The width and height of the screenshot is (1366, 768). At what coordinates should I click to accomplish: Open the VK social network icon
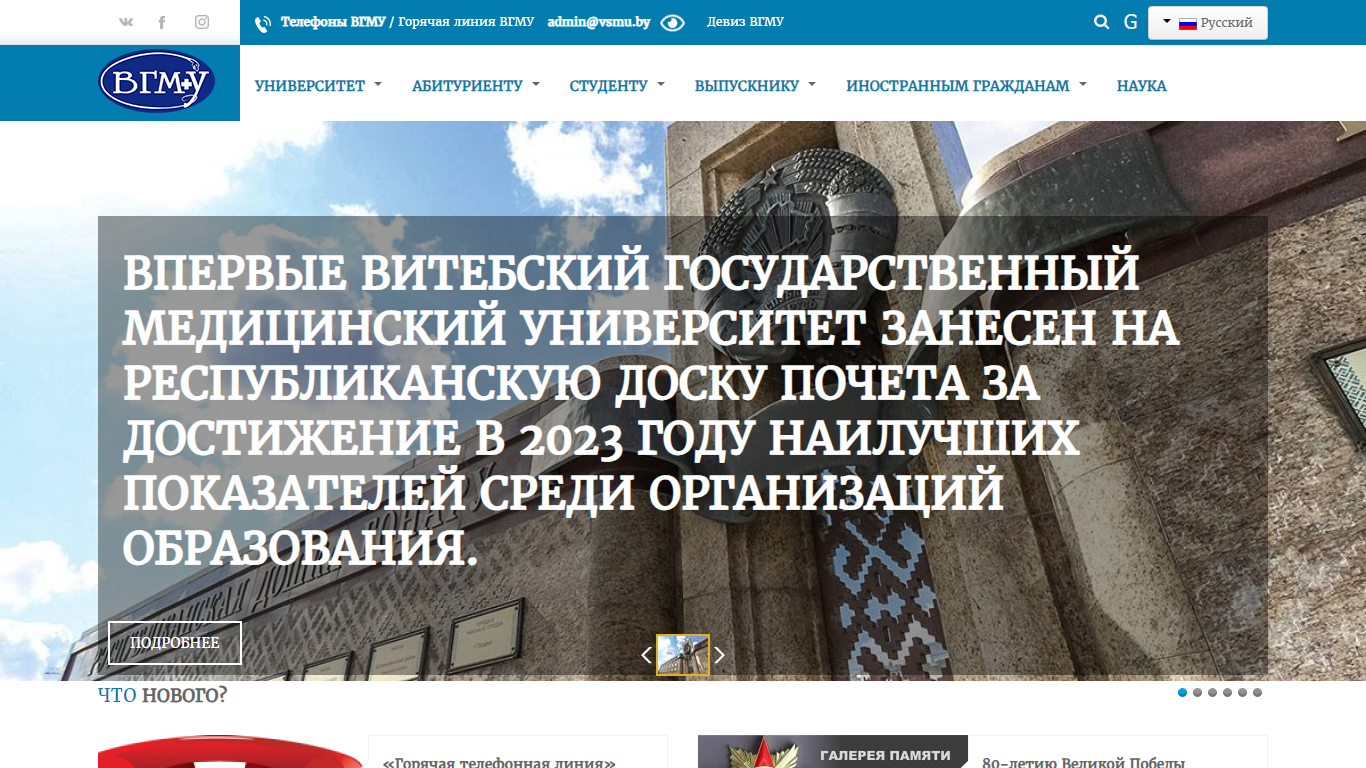125,22
